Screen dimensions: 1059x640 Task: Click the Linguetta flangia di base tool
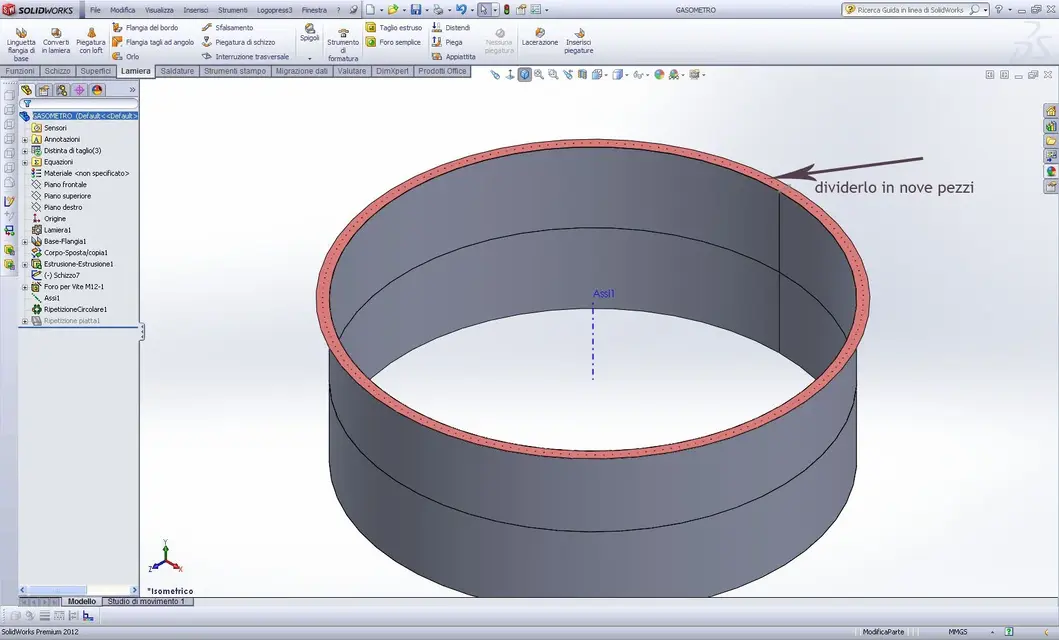tap(21, 45)
